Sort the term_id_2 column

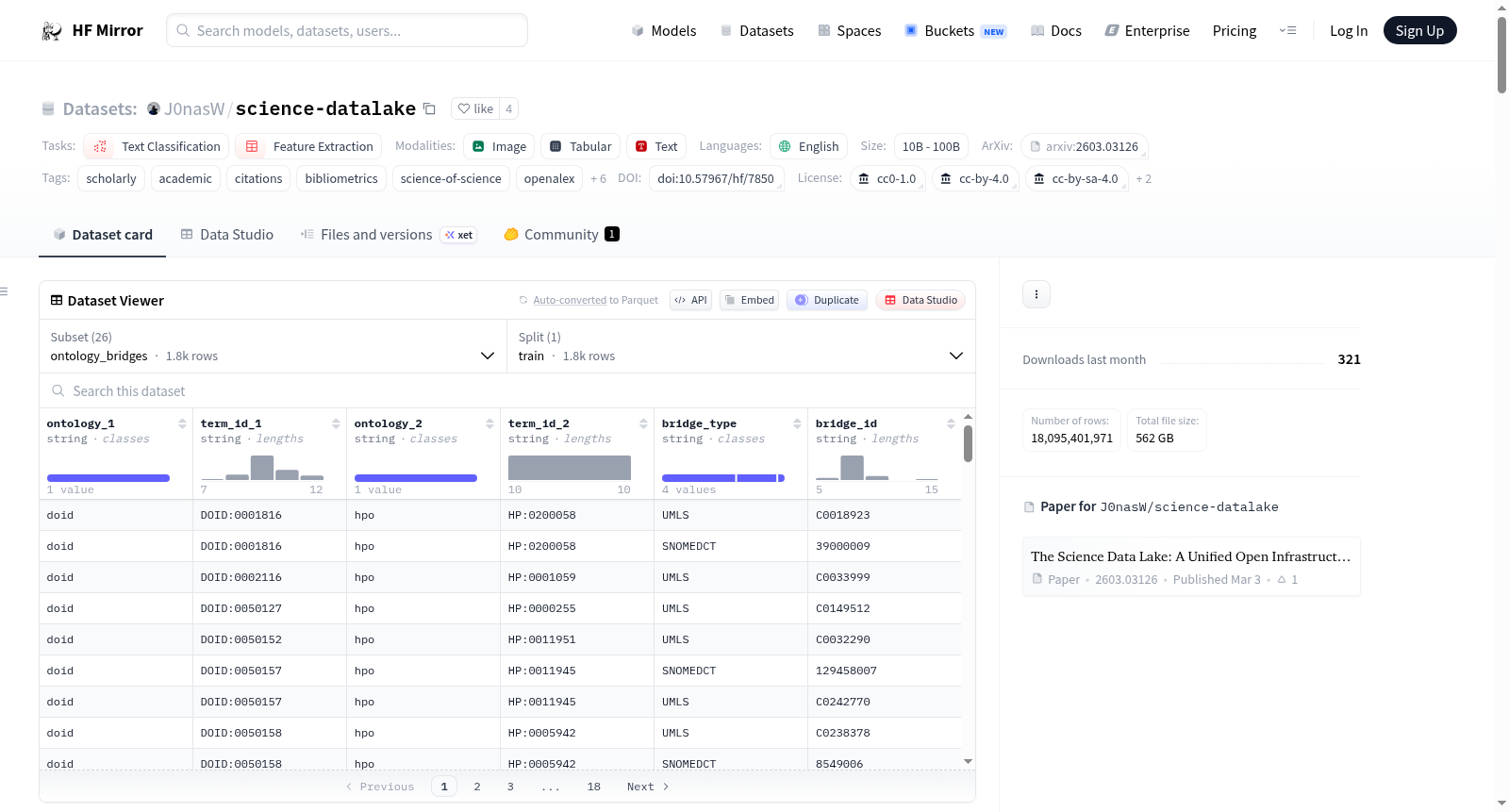(x=643, y=423)
